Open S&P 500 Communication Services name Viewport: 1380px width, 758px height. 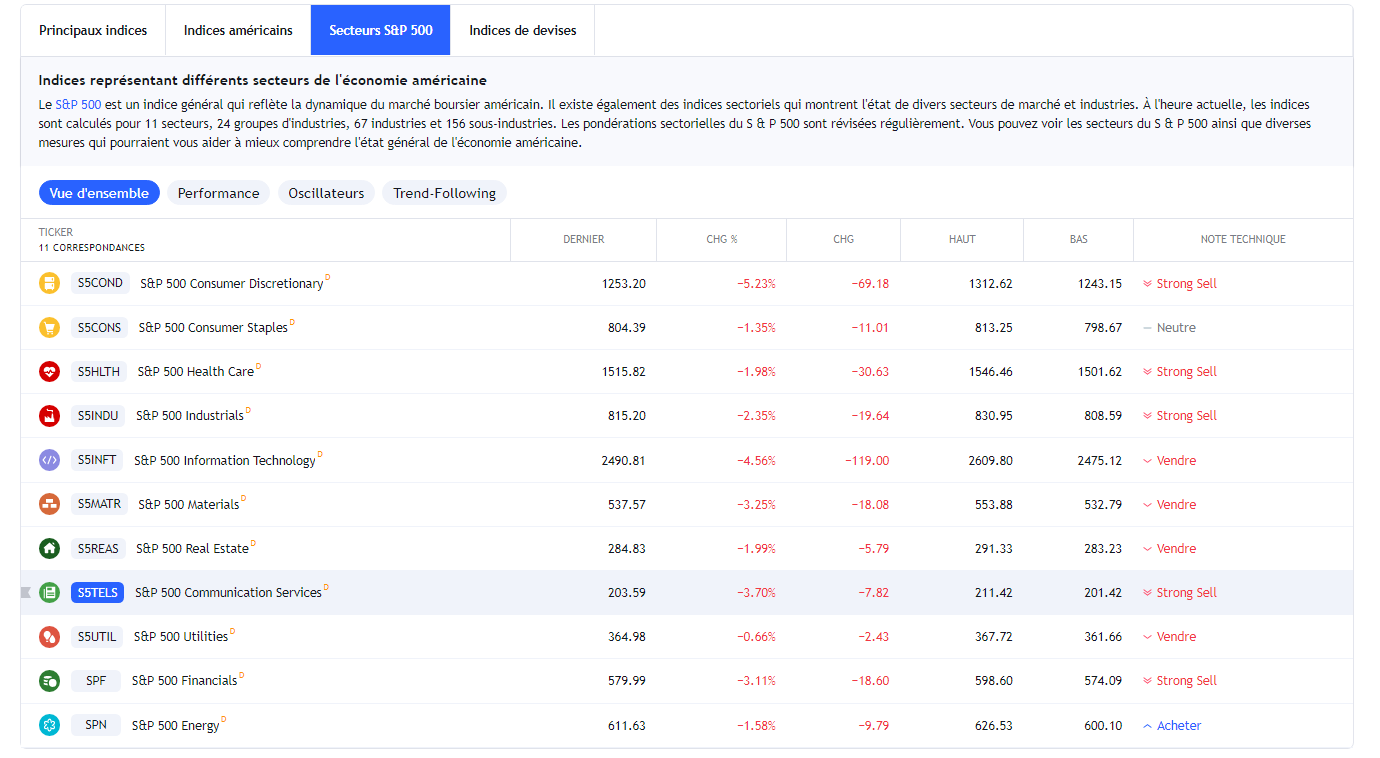point(229,593)
